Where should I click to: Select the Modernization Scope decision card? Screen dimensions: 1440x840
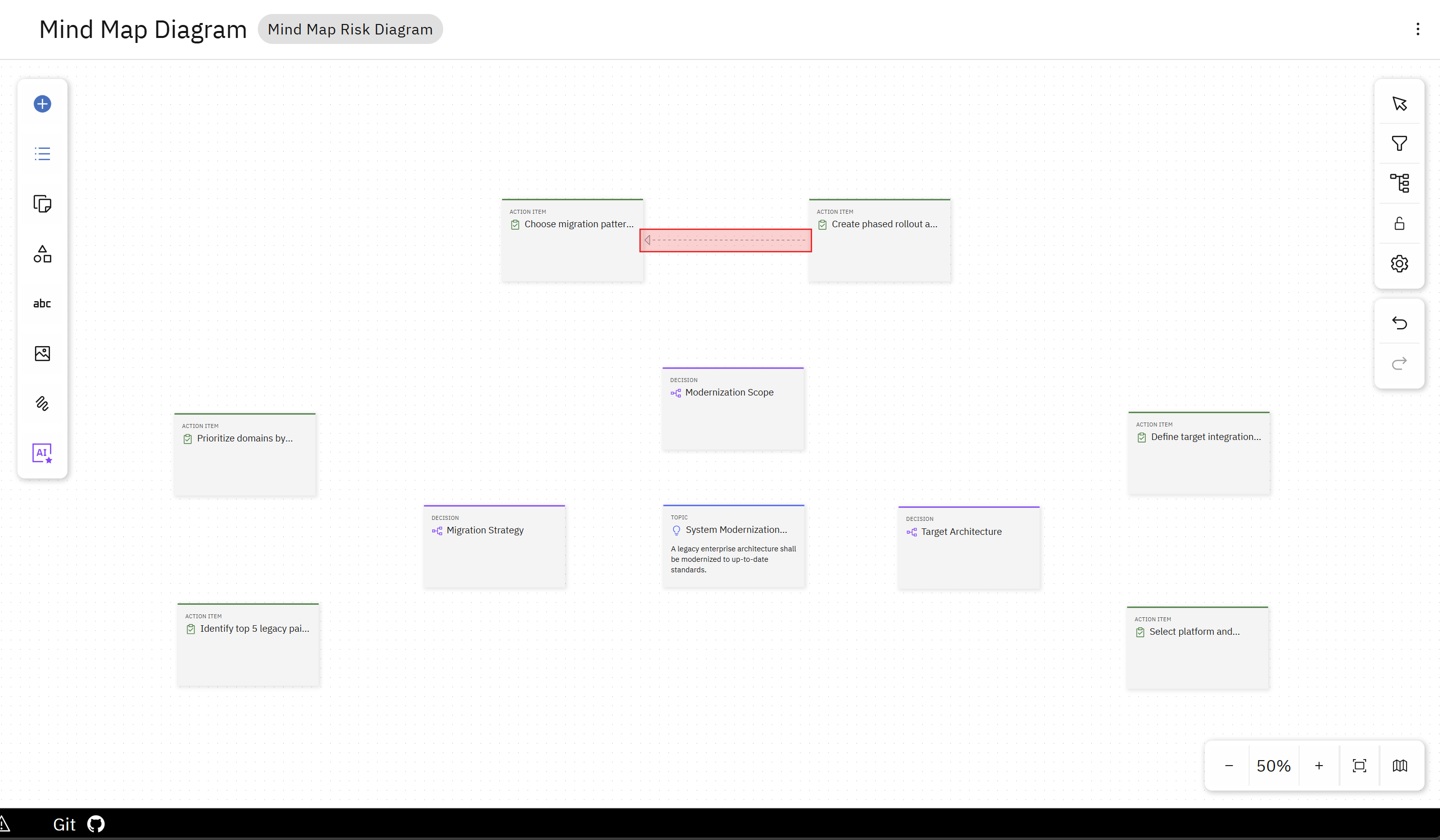pyautogui.click(x=733, y=409)
